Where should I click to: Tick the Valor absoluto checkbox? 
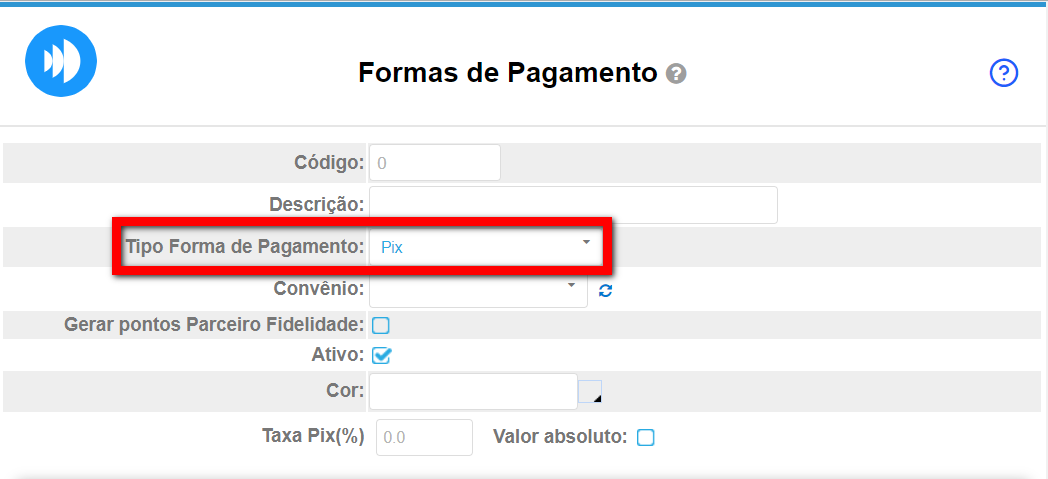click(x=646, y=437)
